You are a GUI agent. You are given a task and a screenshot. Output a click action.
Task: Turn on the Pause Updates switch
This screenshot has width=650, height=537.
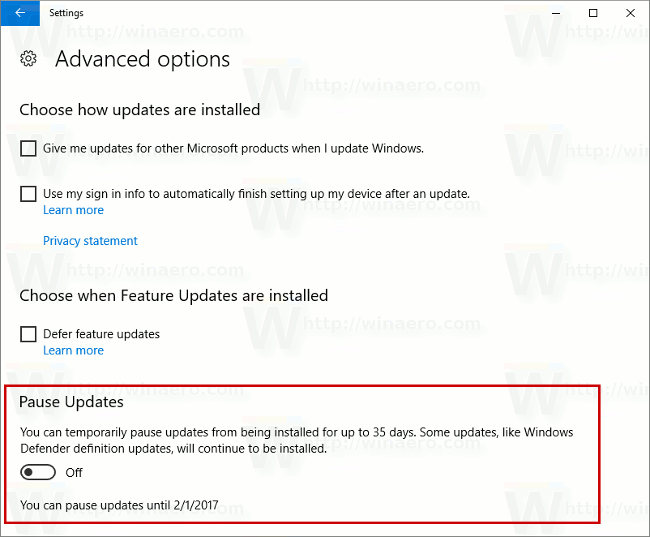[38, 472]
